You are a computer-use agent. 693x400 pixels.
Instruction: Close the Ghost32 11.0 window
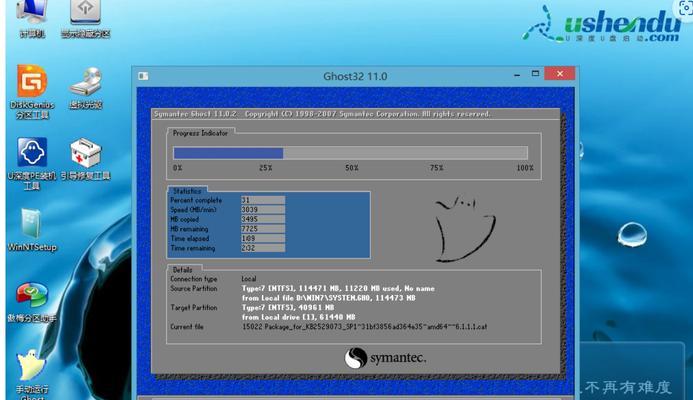click(x=560, y=74)
